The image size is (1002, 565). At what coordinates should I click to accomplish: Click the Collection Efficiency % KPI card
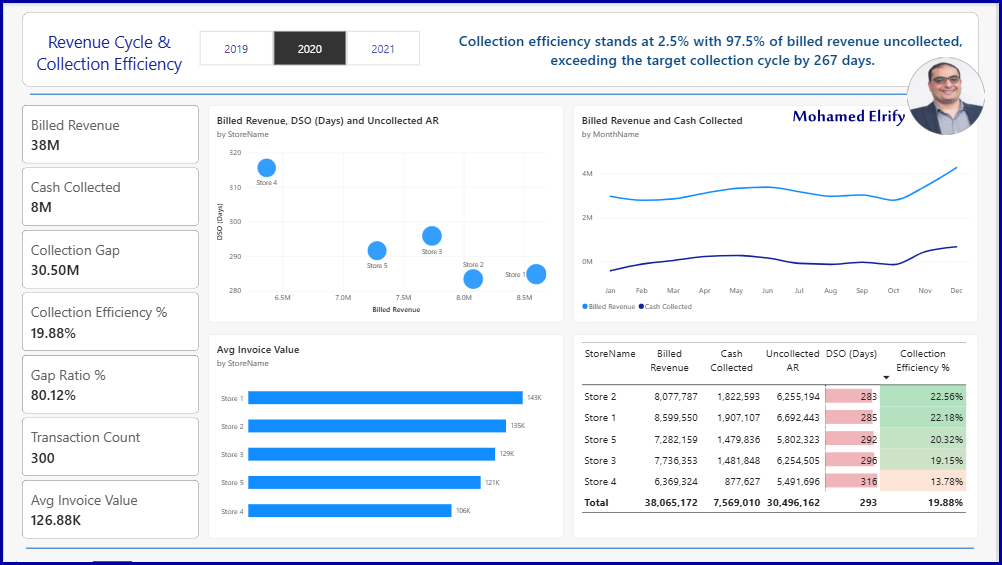111,322
